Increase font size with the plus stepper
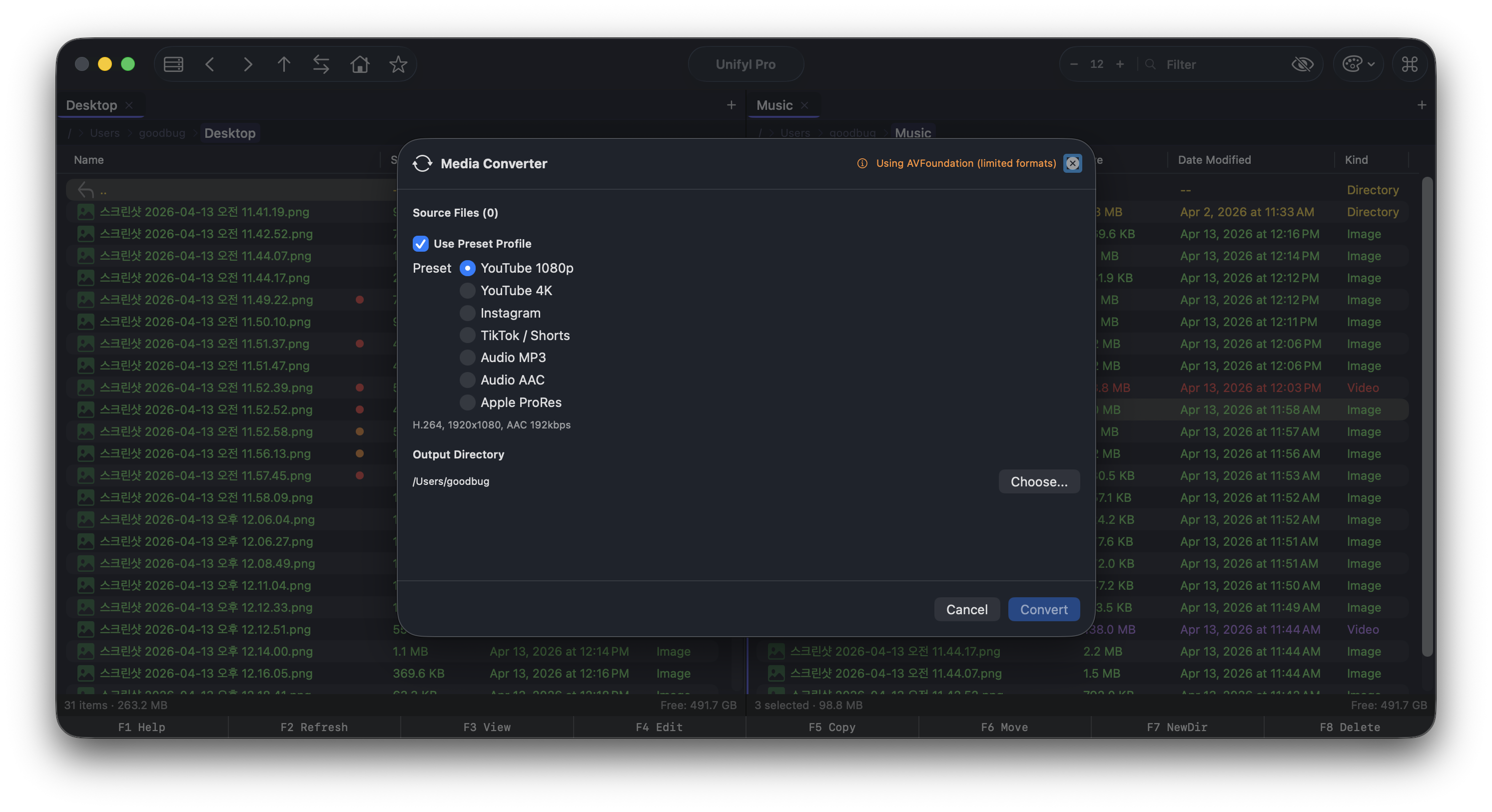This screenshot has width=1492, height=812. point(1120,64)
